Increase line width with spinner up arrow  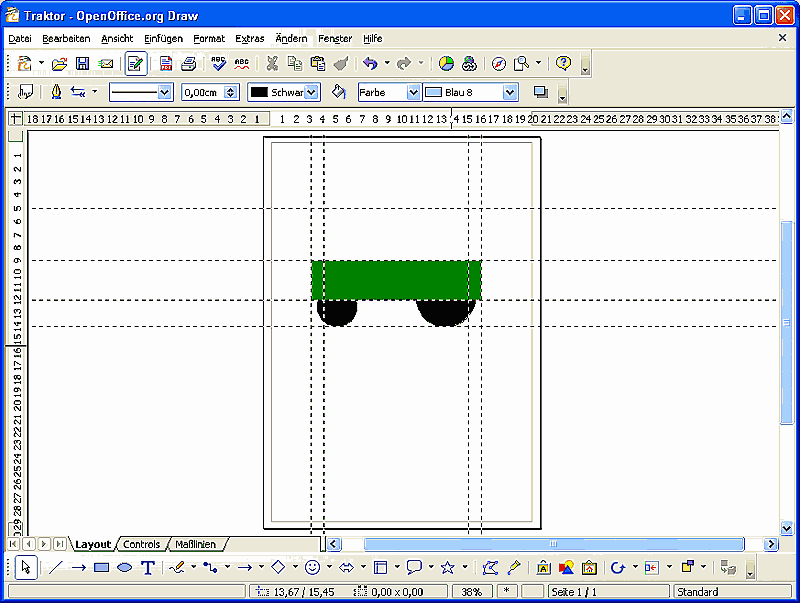point(232,88)
